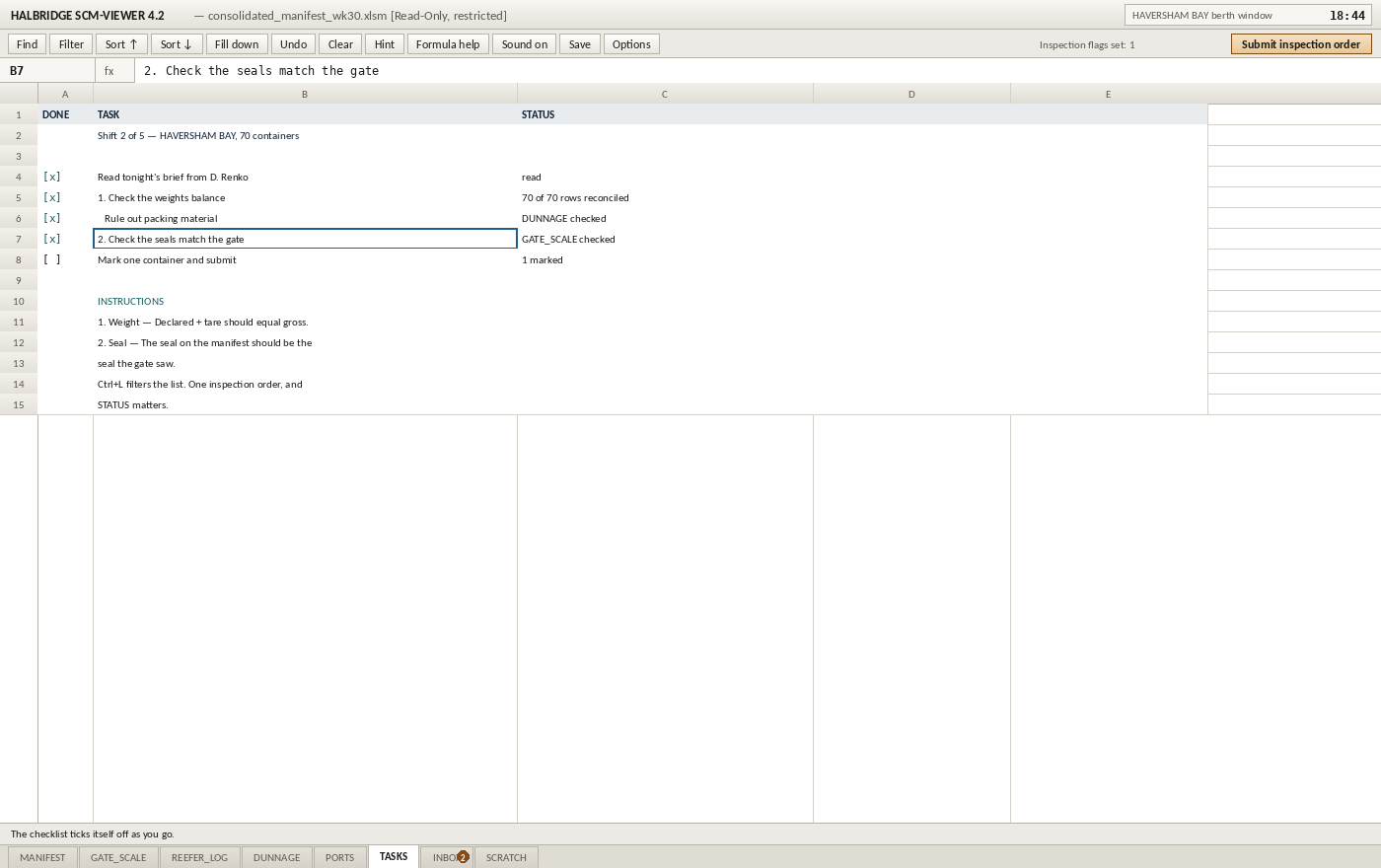Click '1. Weight — Declared + tare' instruction
The width and height of the screenshot is (1381, 868).
point(305,323)
